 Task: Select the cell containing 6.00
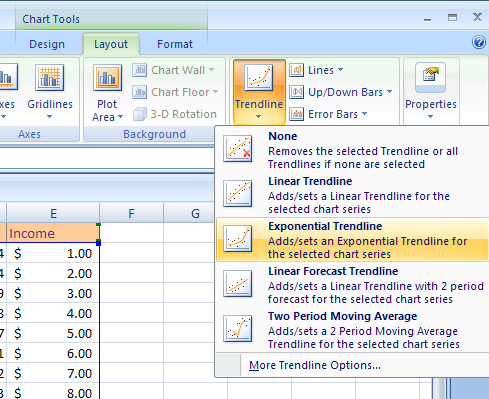point(53,353)
